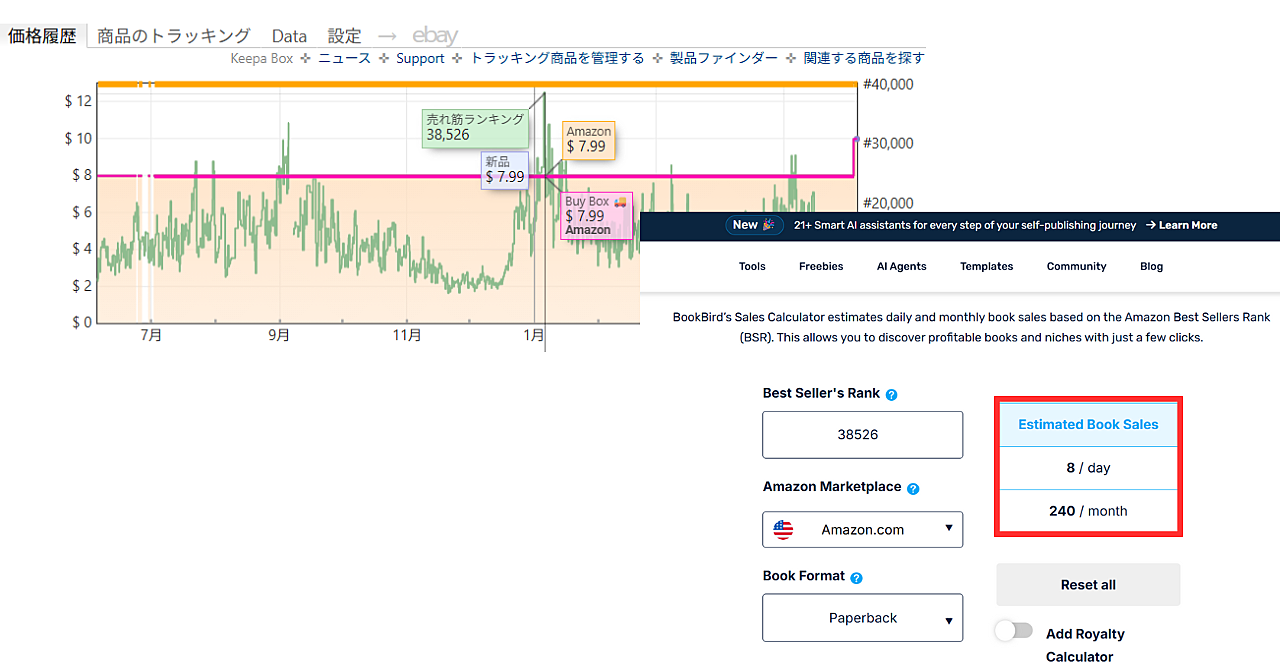Click the Best Seller's Rank input field

point(862,435)
